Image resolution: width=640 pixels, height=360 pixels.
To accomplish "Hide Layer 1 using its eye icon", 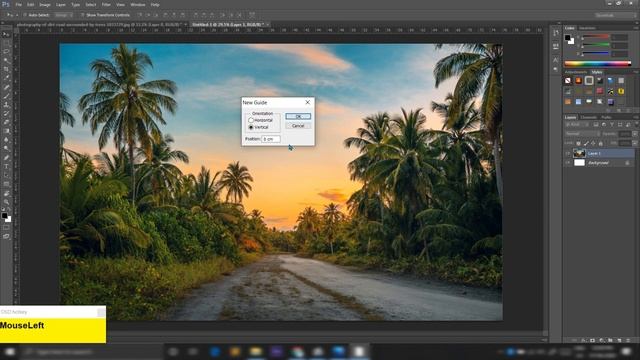I will (569, 153).
